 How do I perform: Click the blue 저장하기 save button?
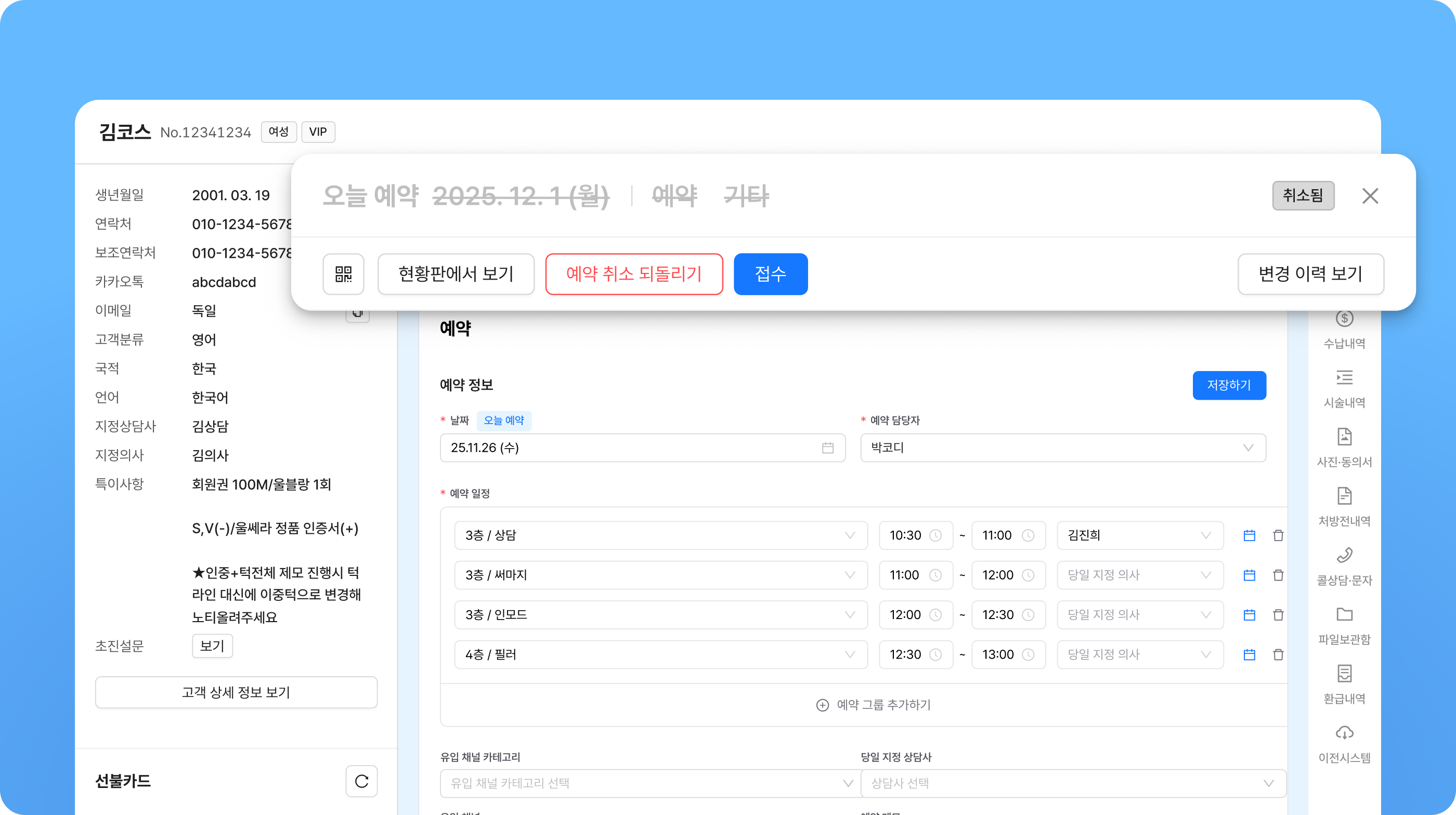coord(1229,385)
